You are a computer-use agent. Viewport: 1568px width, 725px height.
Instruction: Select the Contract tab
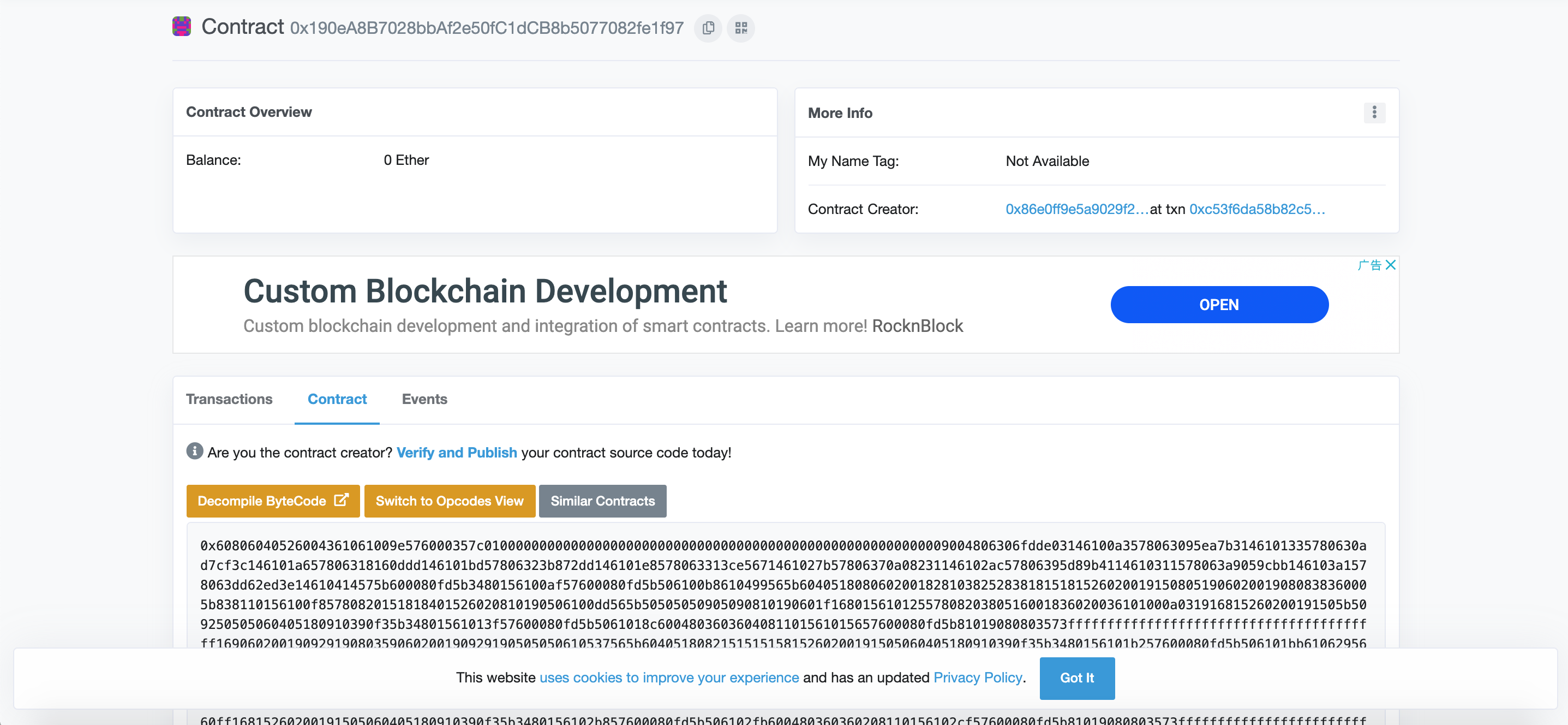pyautogui.click(x=337, y=399)
